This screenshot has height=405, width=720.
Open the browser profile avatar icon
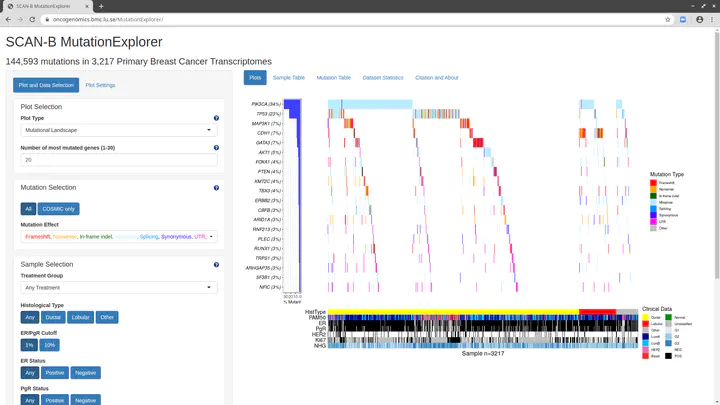(697, 19)
